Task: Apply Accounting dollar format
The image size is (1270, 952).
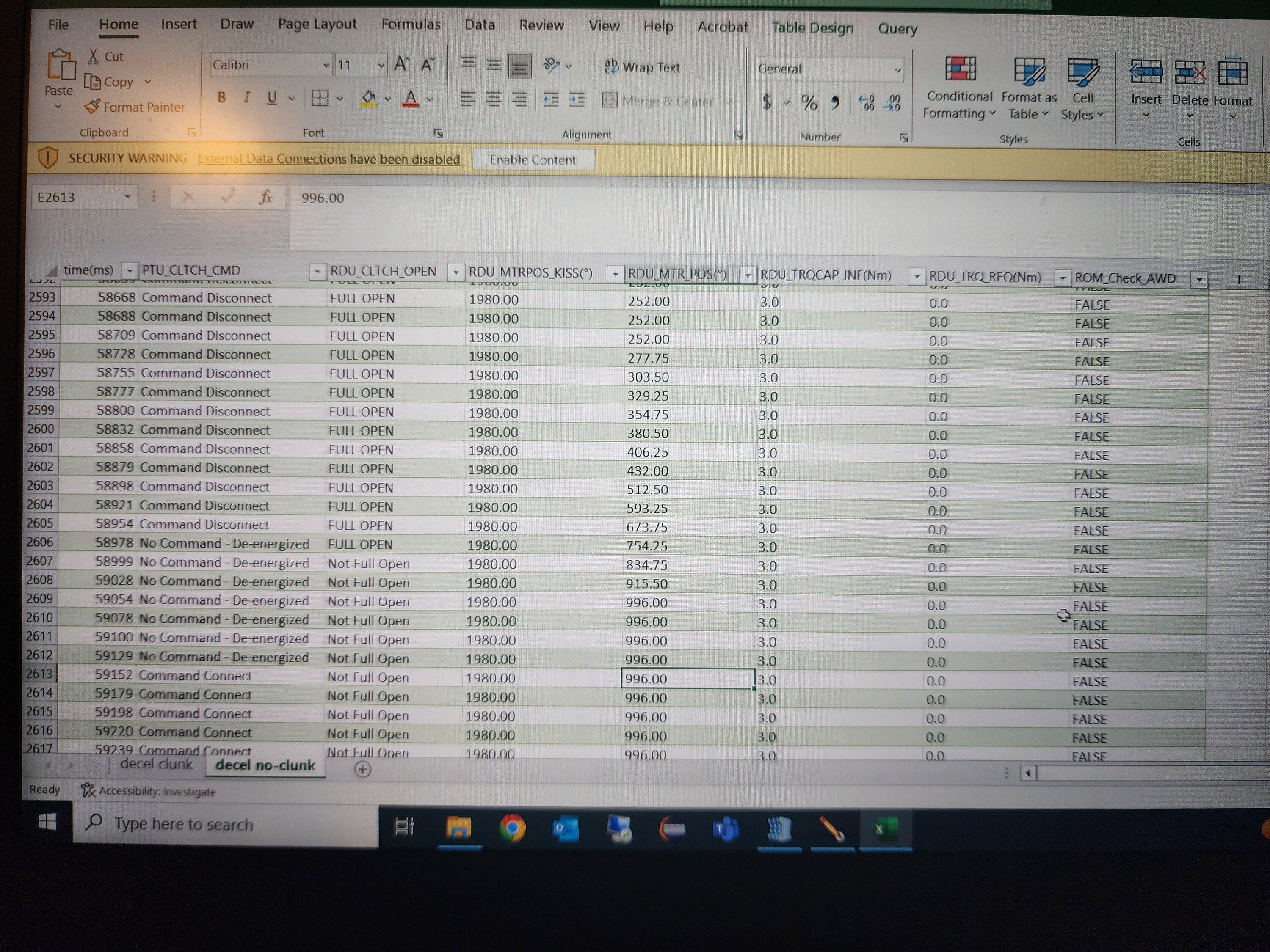Action: coord(767,102)
